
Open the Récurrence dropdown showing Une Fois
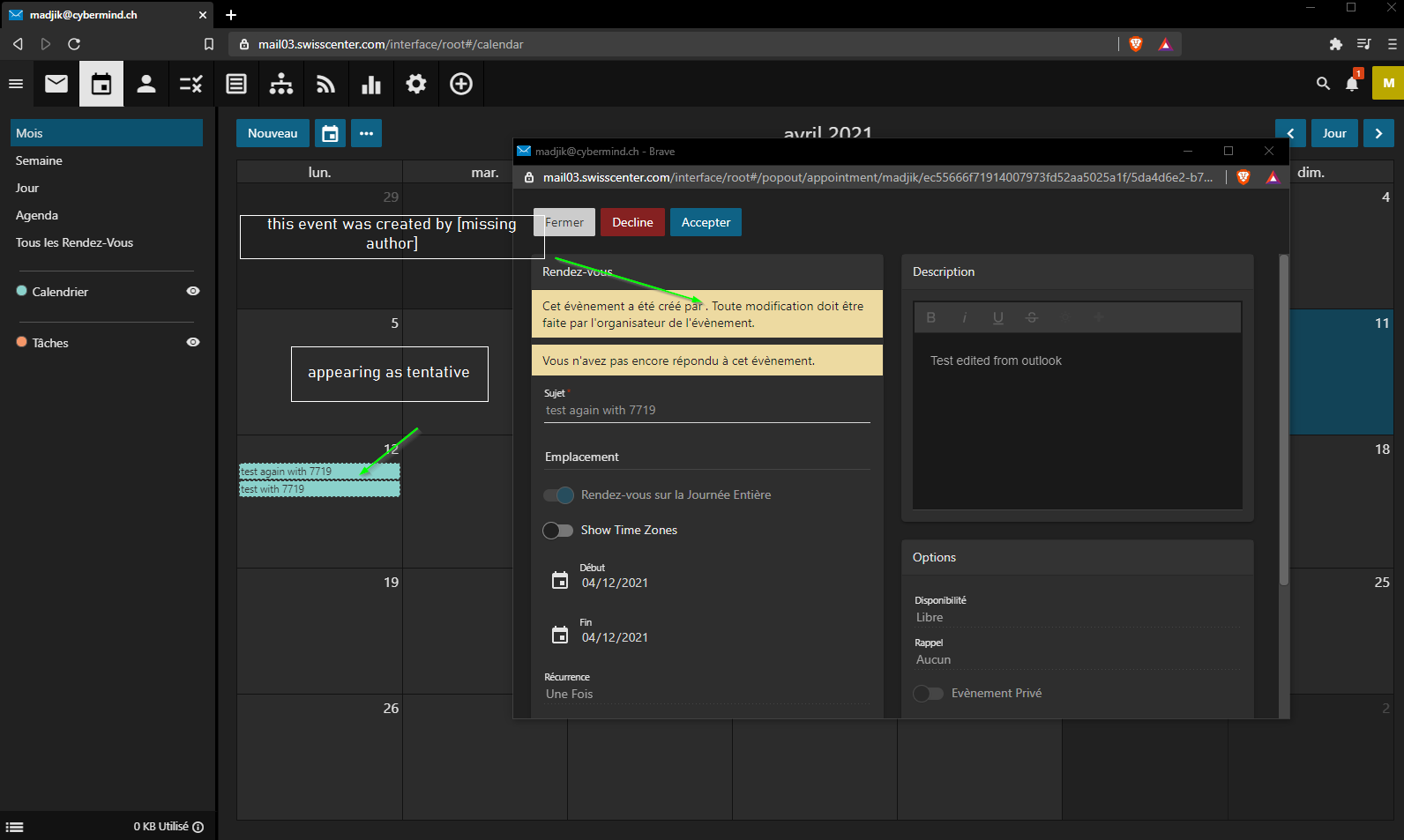706,694
